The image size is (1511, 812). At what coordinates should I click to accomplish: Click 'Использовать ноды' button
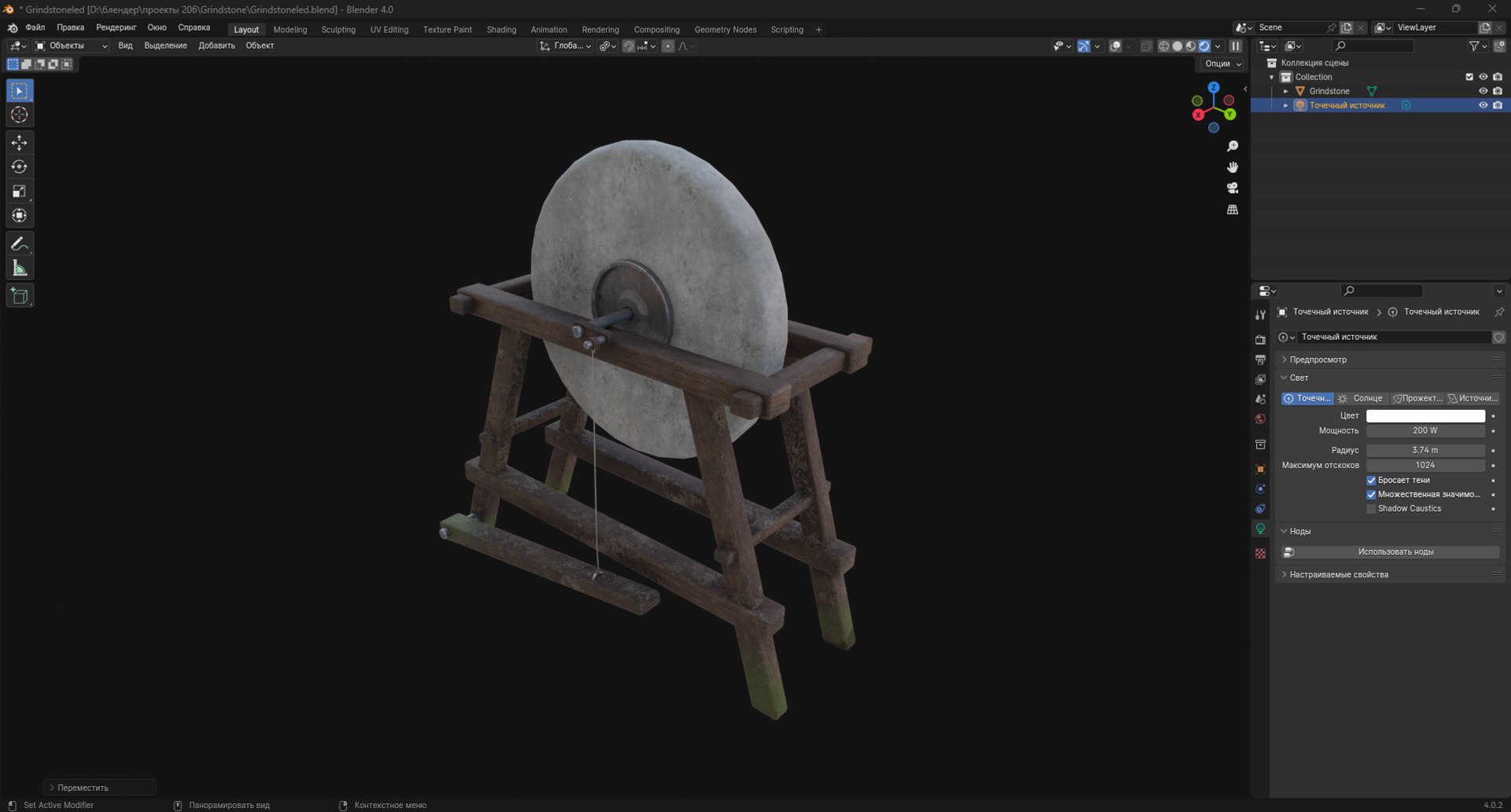(1390, 552)
